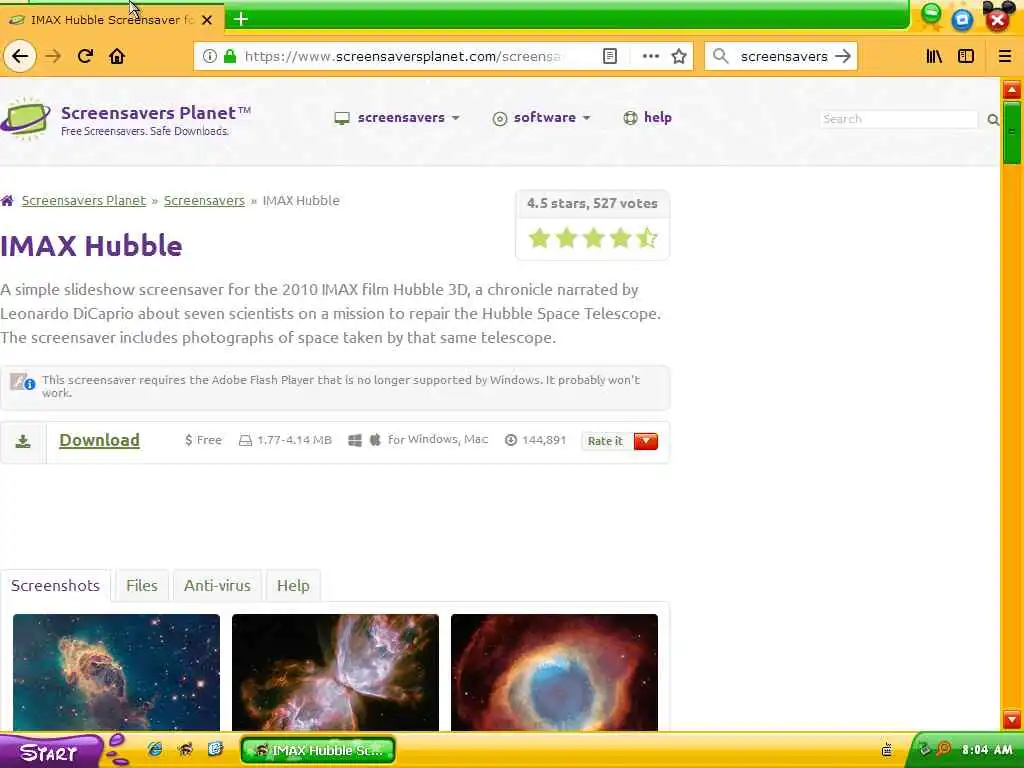The height and width of the screenshot is (768, 1024).
Task: Click the system tray icon left of clock area
Action: [887, 750]
